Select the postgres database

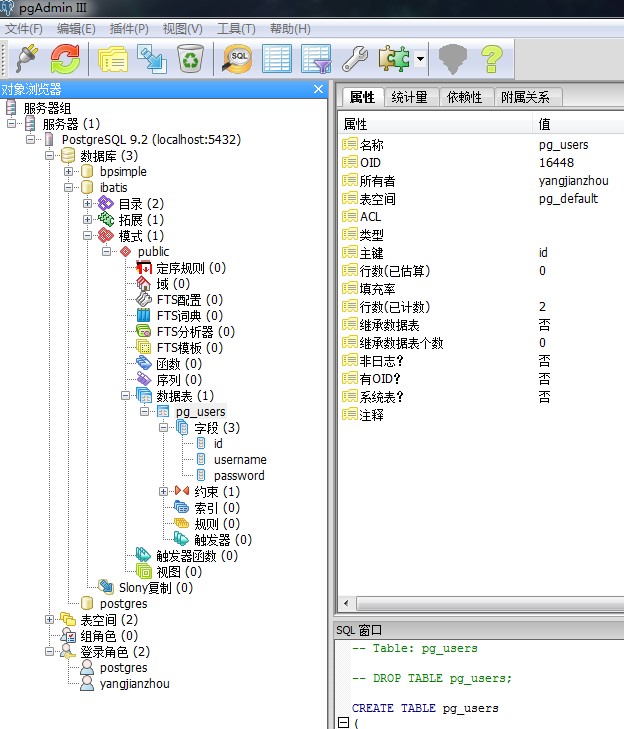pos(123,603)
